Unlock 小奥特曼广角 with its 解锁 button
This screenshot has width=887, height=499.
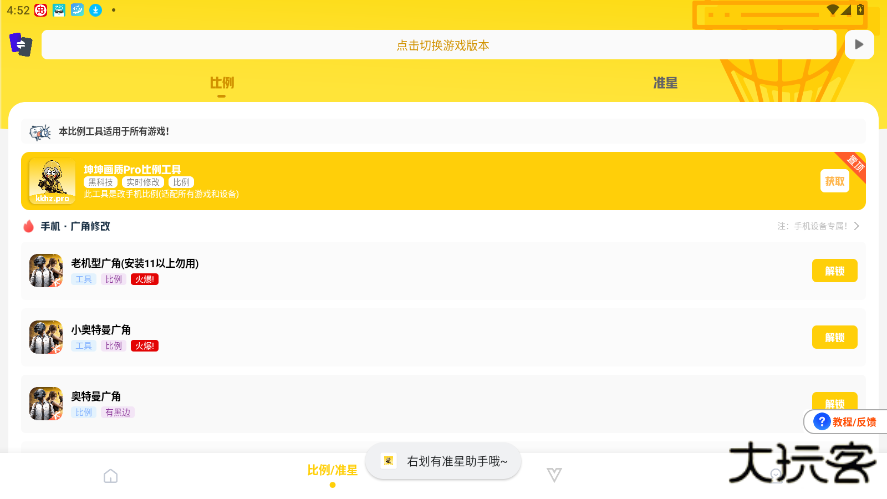pos(834,338)
